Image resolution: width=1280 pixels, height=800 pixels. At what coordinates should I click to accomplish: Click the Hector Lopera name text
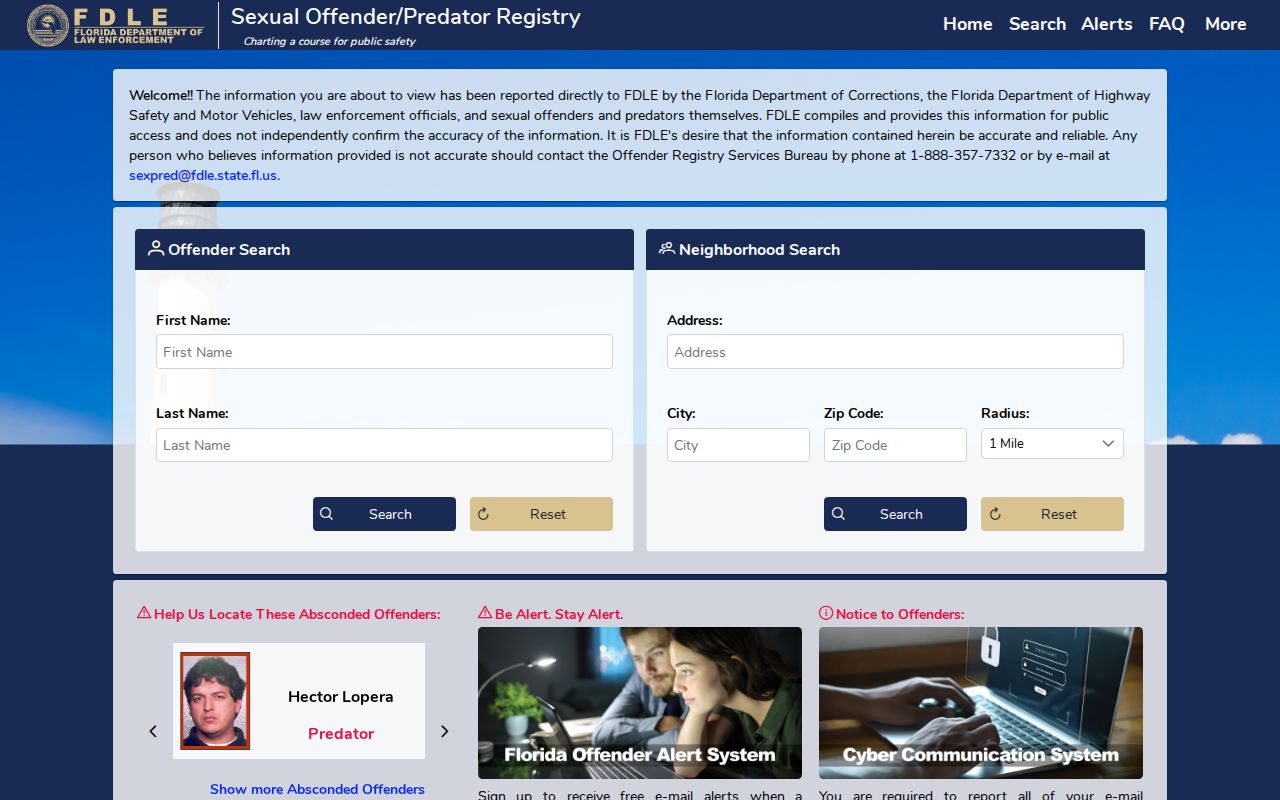[x=340, y=697]
